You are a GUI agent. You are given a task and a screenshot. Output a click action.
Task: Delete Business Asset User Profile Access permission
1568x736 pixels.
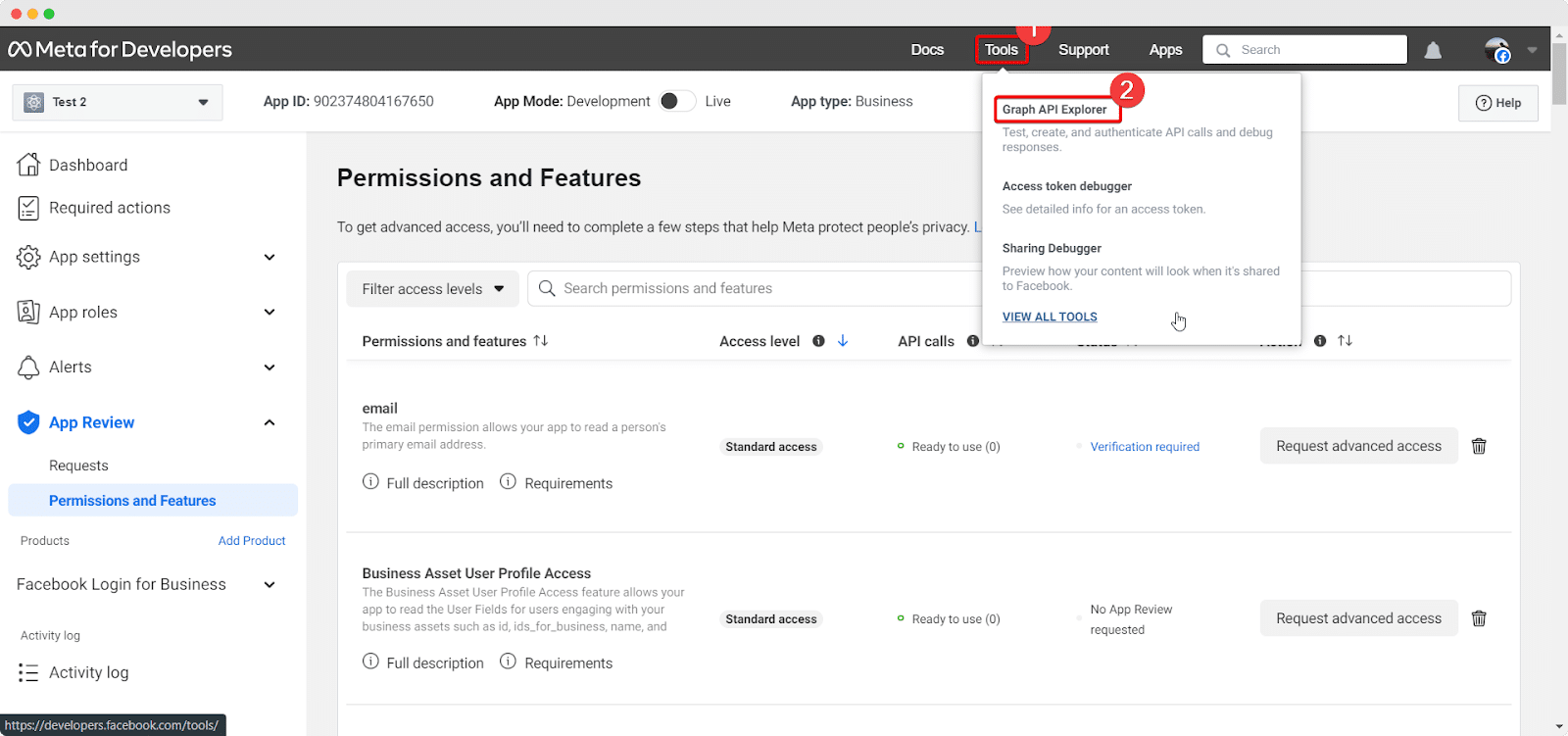[x=1479, y=618]
